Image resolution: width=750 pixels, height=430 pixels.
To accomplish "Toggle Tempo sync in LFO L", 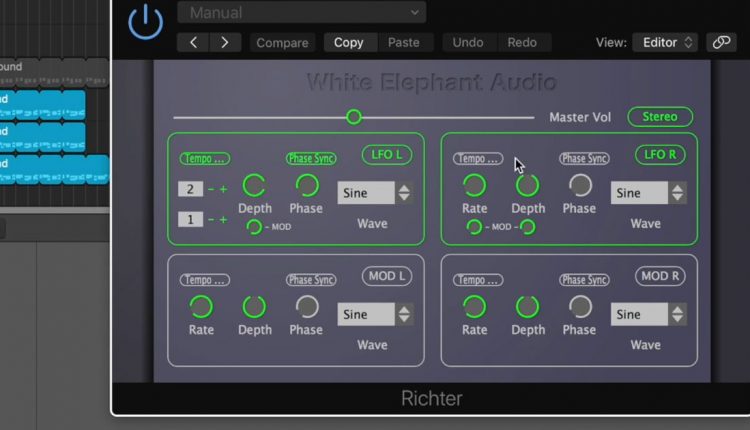I will coord(205,158).
